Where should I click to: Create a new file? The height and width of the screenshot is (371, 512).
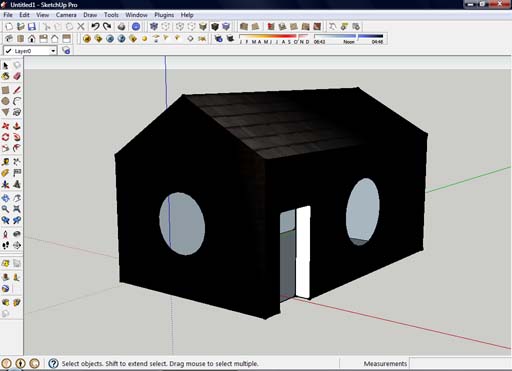tap(9, 26)
